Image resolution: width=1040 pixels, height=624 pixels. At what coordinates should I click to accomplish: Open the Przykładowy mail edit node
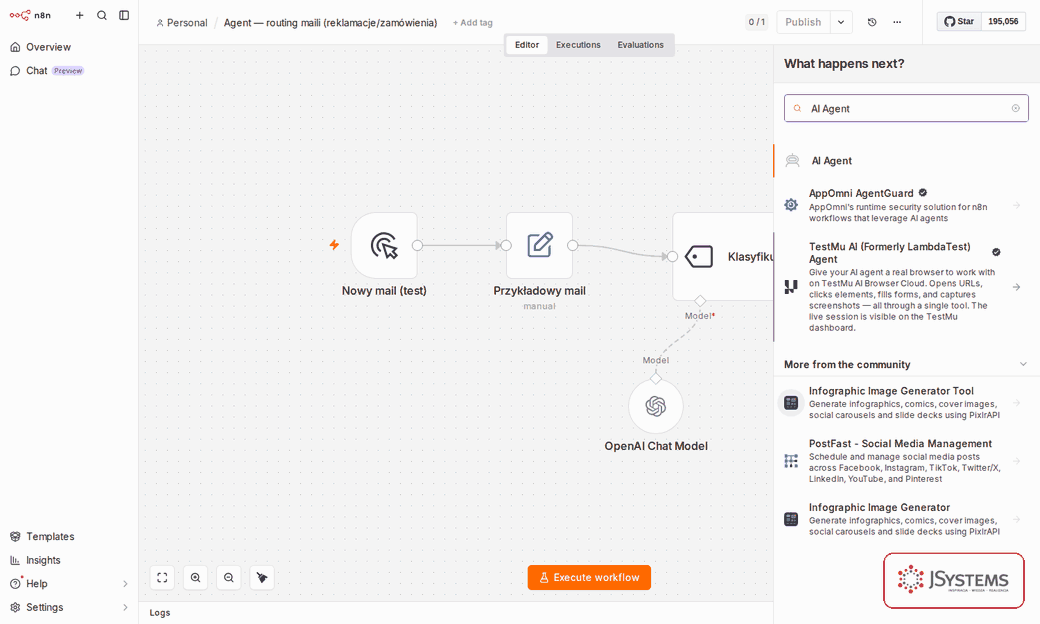click(539, 245)
